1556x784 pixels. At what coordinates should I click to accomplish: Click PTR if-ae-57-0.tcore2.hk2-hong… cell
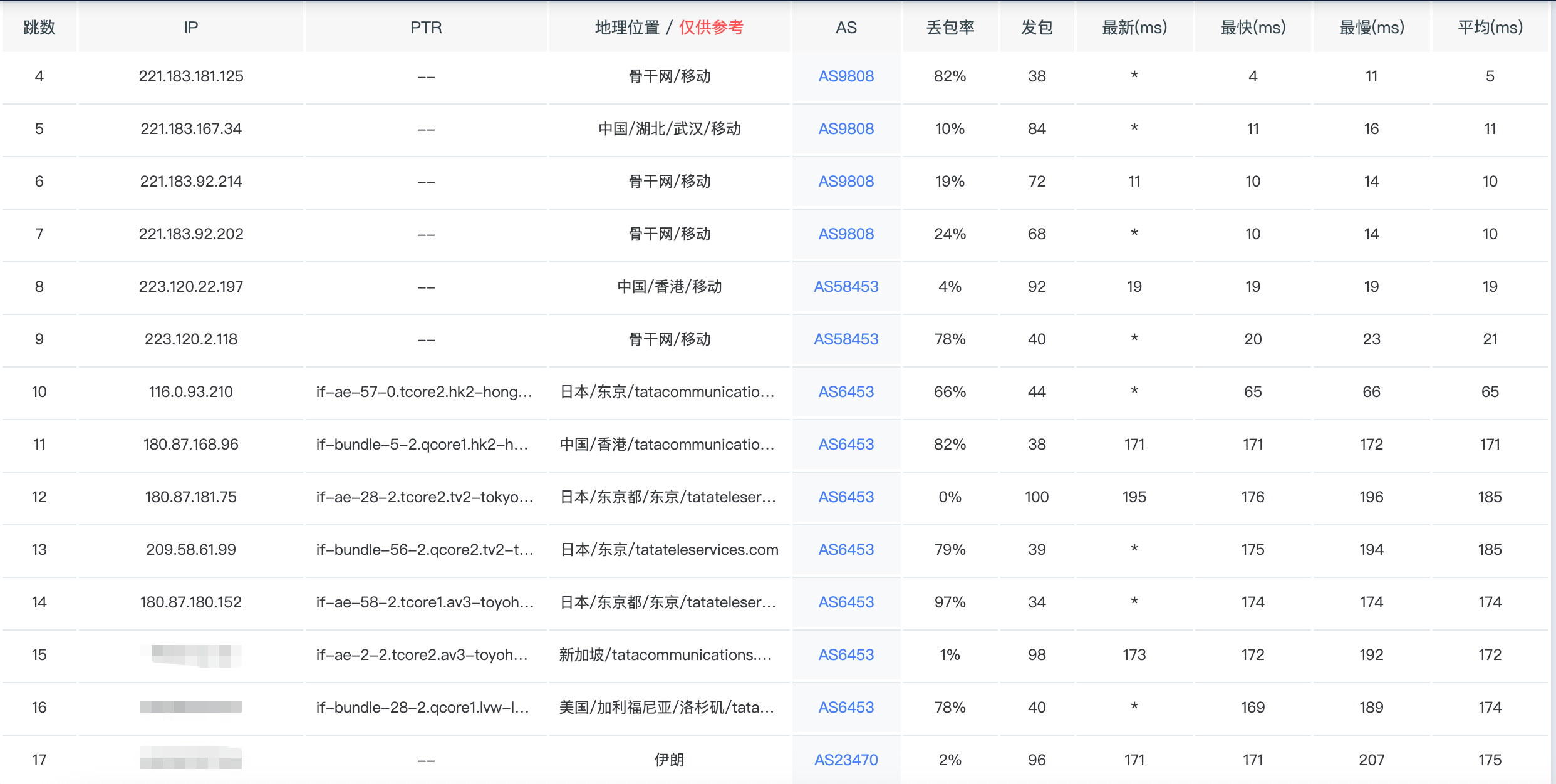424,392
